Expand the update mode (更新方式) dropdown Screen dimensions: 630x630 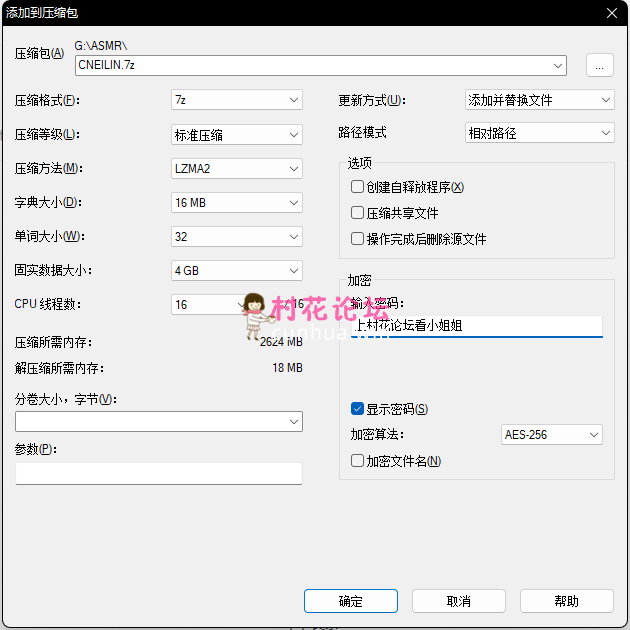click(x=539, y=100)
